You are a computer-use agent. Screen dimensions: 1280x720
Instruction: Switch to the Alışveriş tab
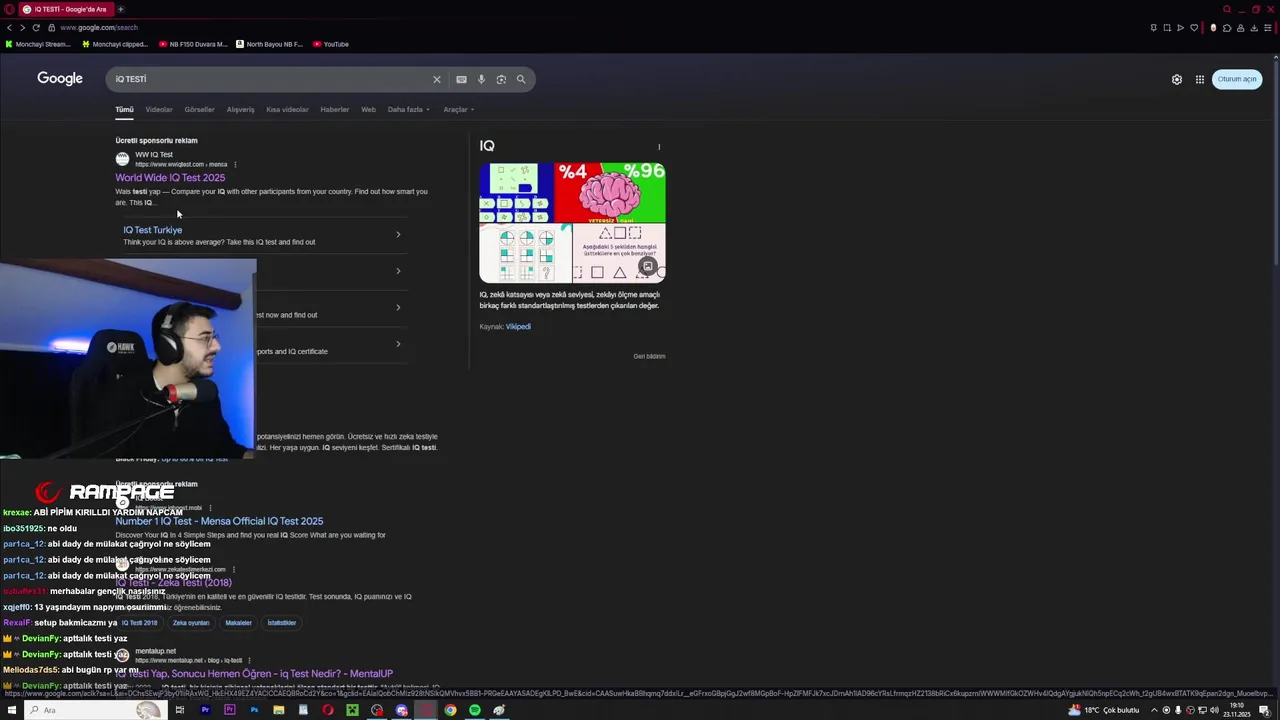click(240, 109)
